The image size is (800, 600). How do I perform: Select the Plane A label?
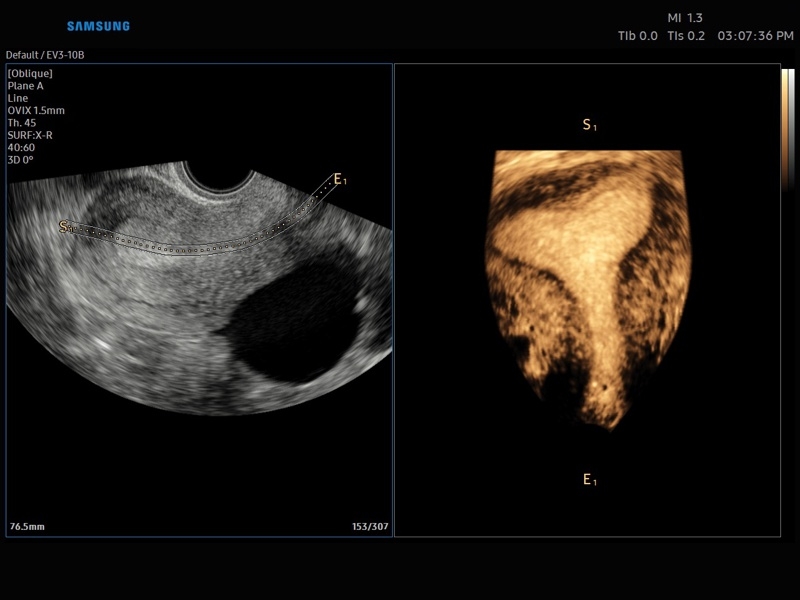(26, 86)
